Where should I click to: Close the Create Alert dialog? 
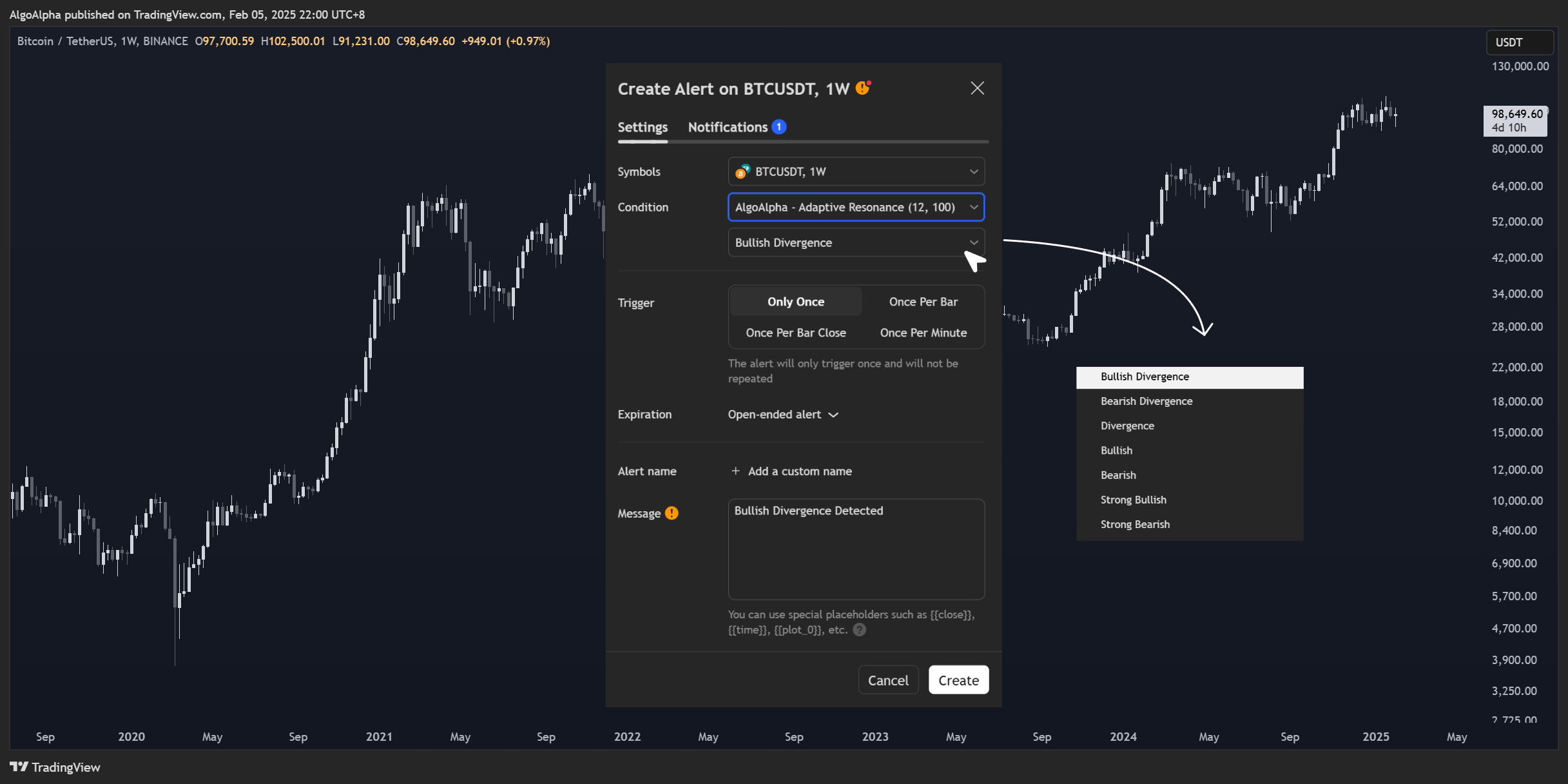pos(977,88)
